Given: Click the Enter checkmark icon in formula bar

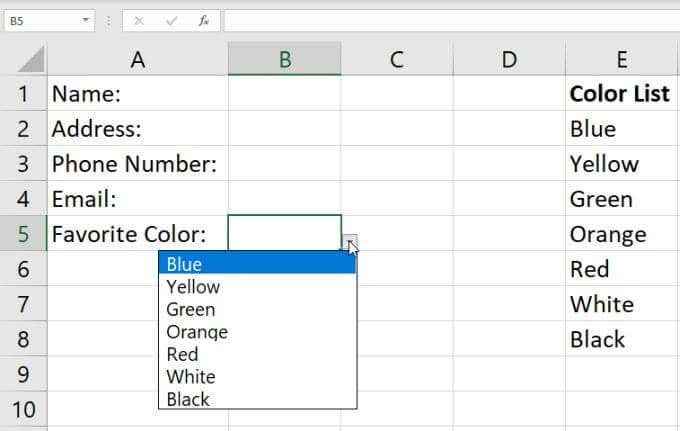Looking at the screenshot, I should [x=171, y=20].
